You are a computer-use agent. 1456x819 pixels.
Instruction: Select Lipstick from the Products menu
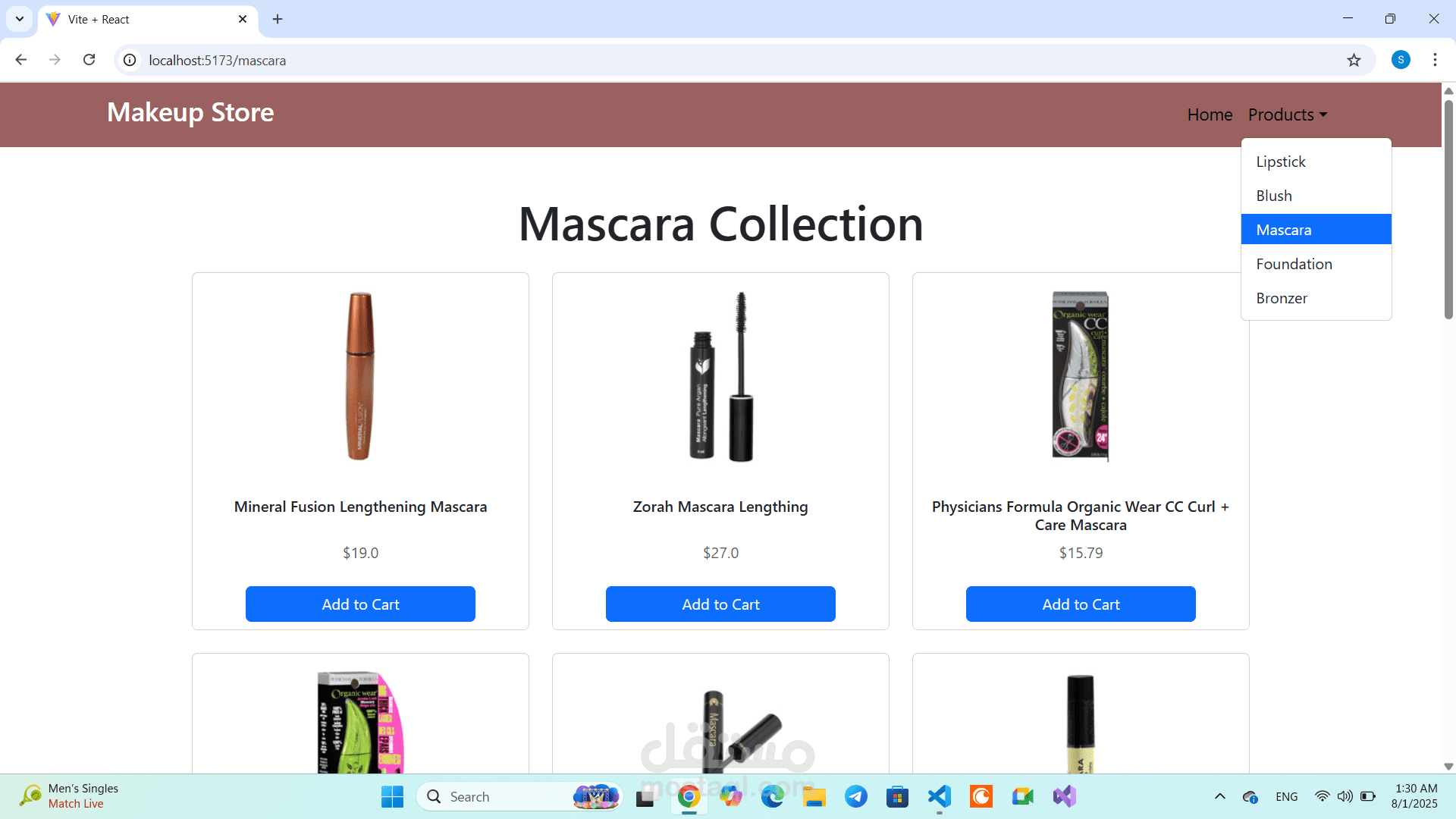[x=1281, y=162]
